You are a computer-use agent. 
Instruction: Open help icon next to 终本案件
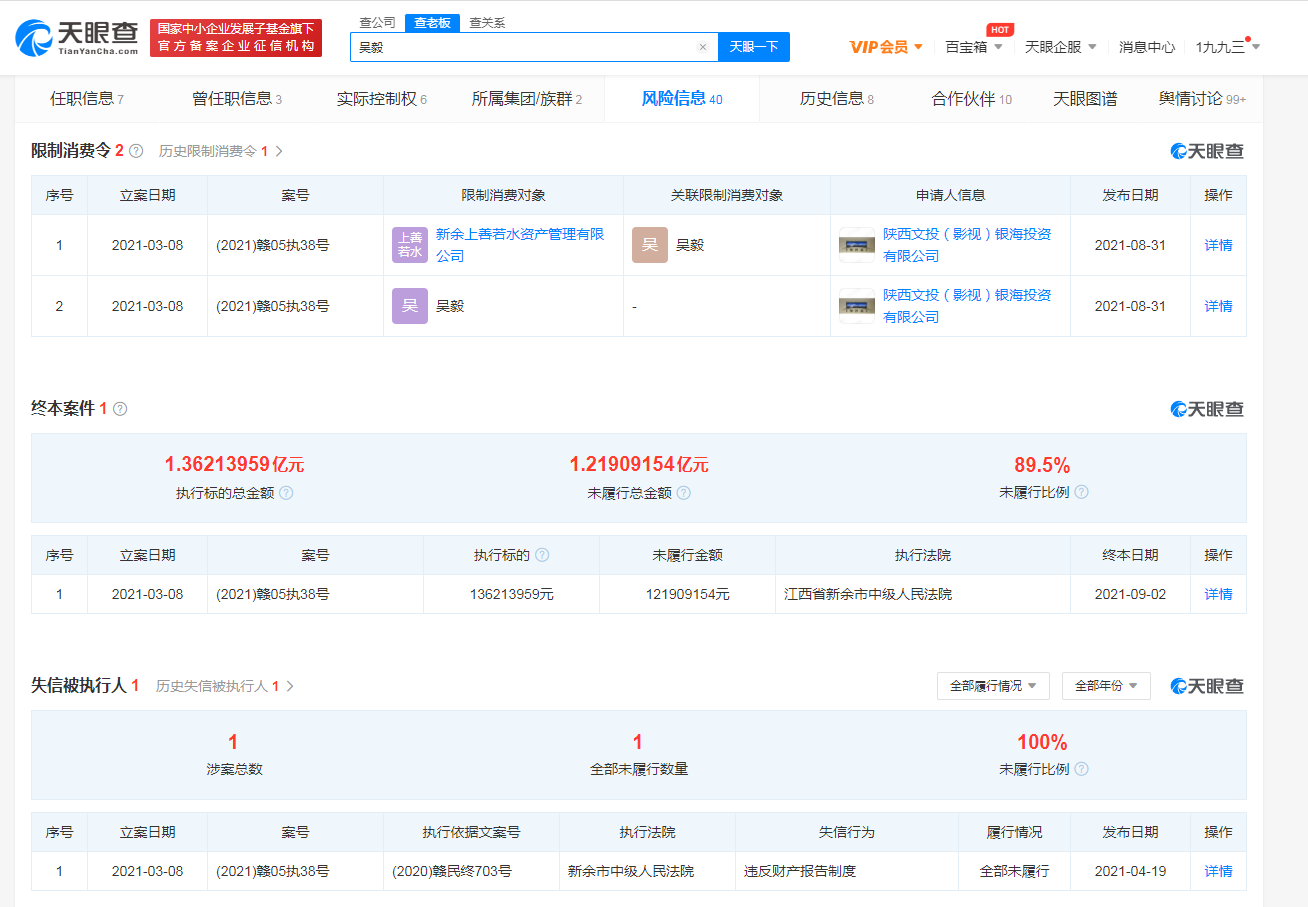coord(120,409)
